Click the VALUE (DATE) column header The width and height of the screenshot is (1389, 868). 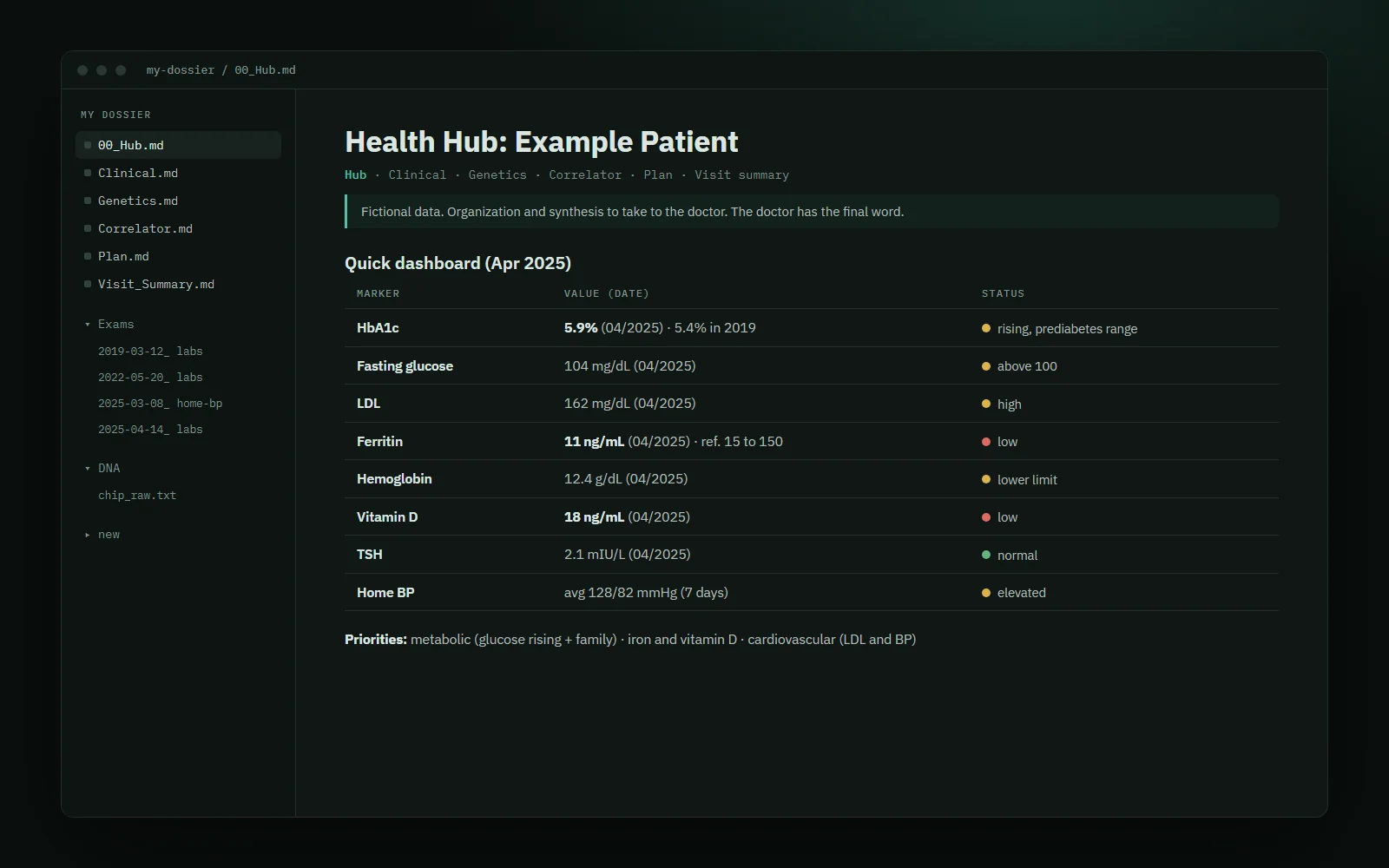pos(607,293)
